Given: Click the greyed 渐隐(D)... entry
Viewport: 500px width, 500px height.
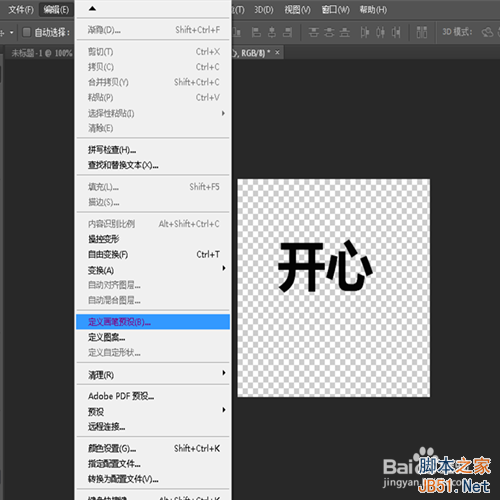Looking at the screenshot, I should point(153,30).
